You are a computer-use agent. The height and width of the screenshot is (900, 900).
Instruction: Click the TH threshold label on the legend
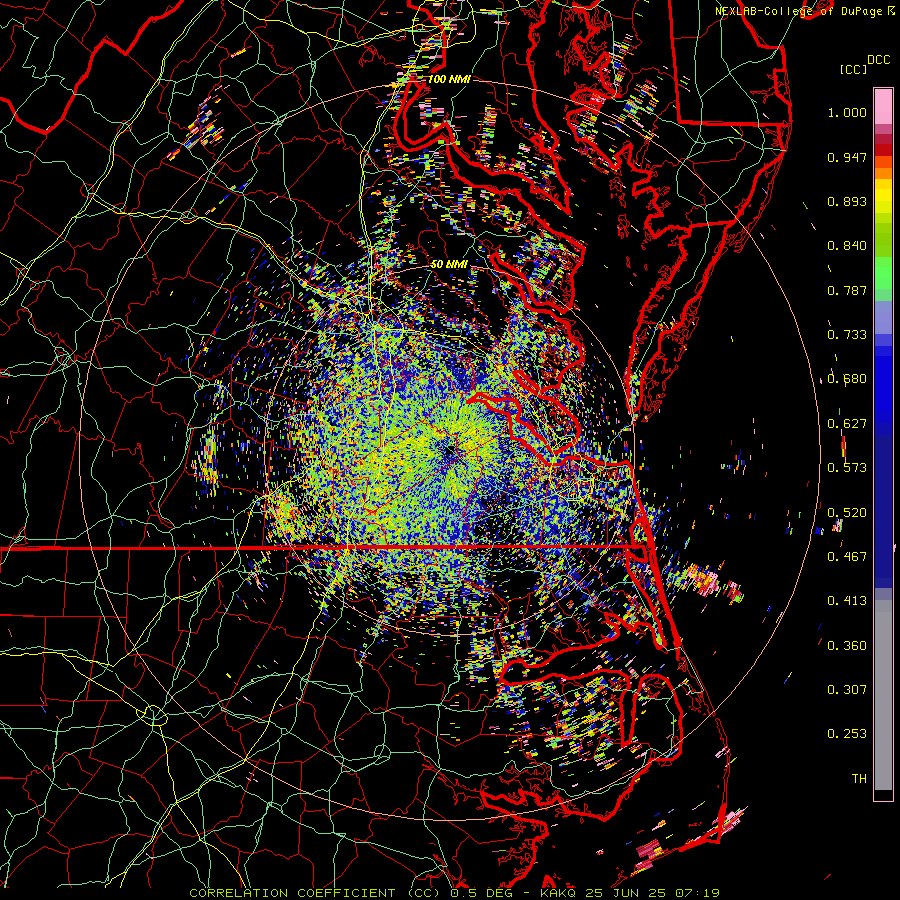[859, 779]
